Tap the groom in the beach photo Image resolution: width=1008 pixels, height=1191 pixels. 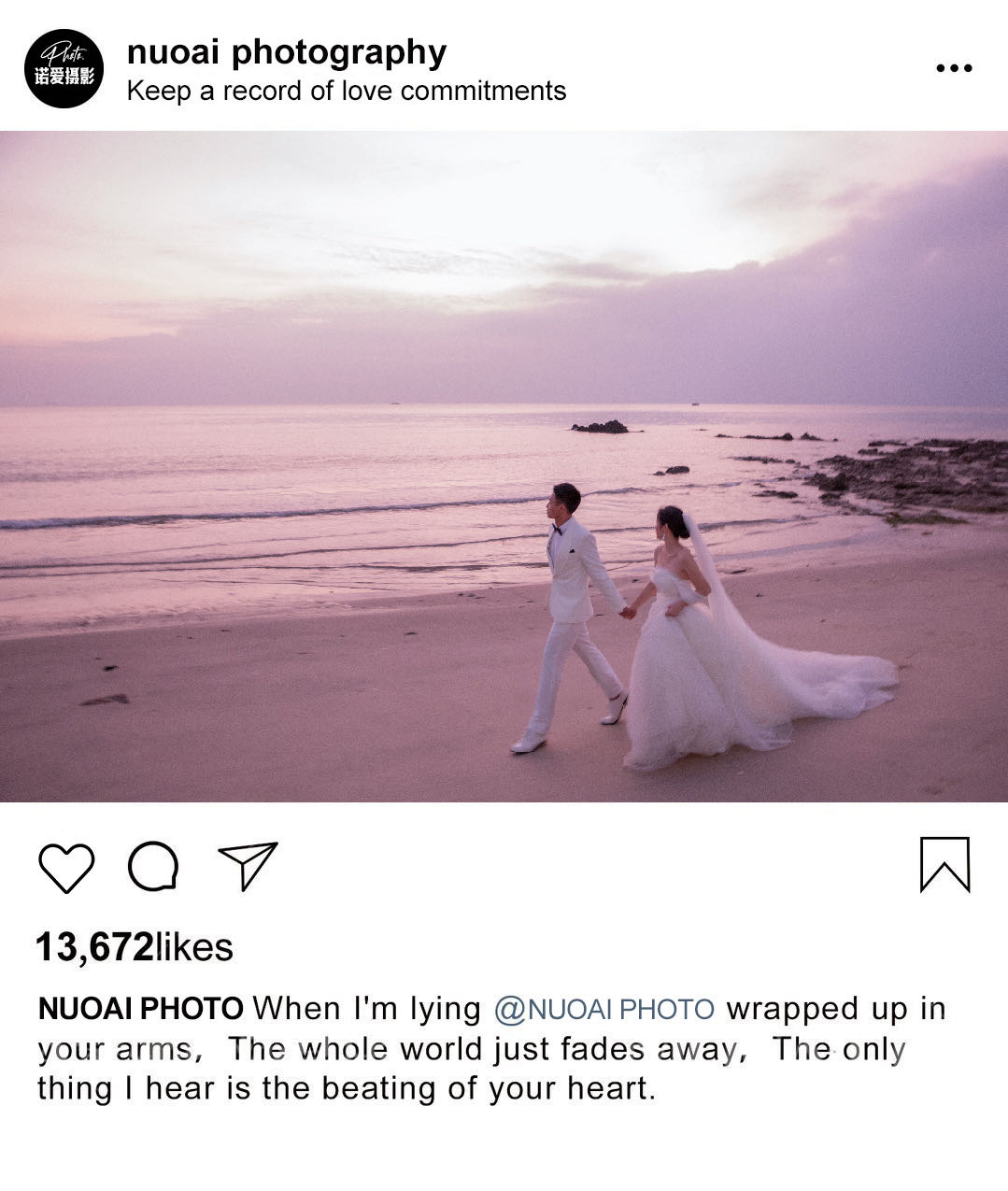point(568,617)
